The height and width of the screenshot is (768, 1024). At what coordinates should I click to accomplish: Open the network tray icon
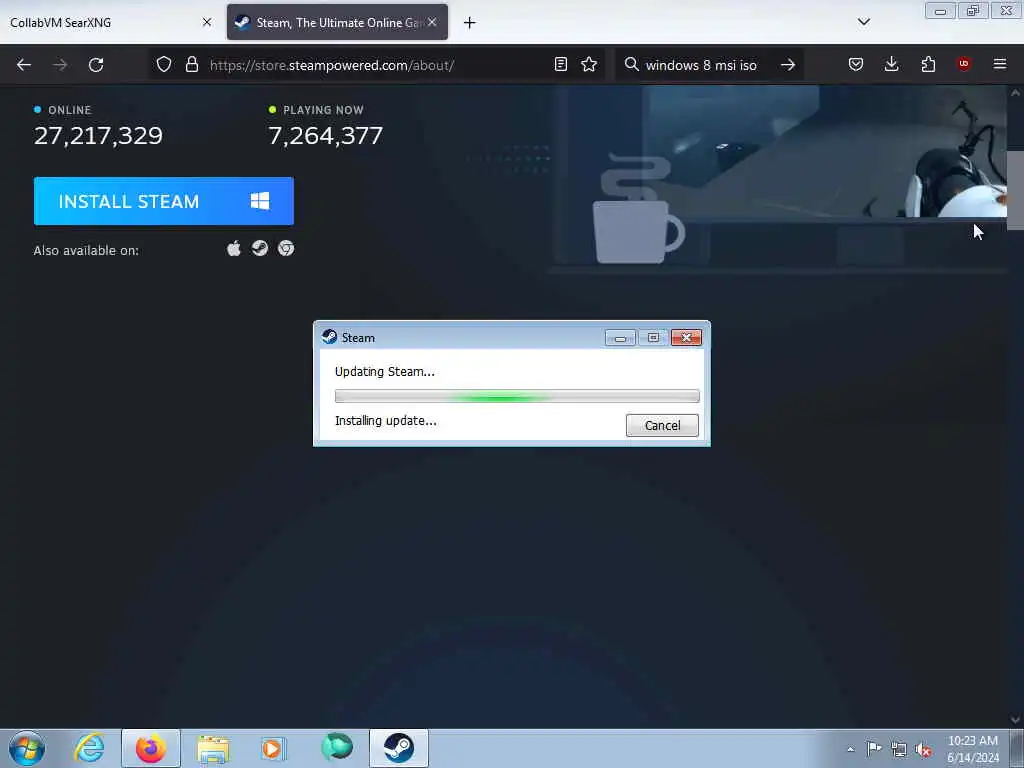click(899, 749)
